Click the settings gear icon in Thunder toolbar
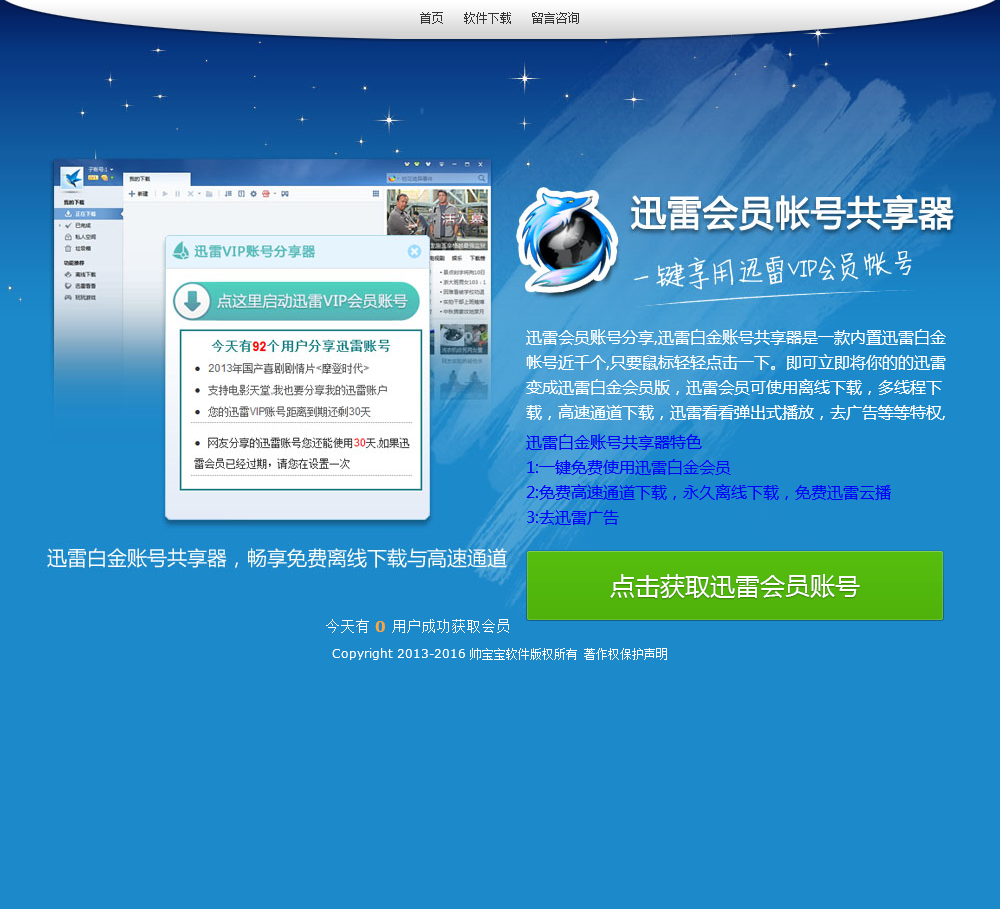The width and height of the screenshot is (1000, 909). pos(253,194)
